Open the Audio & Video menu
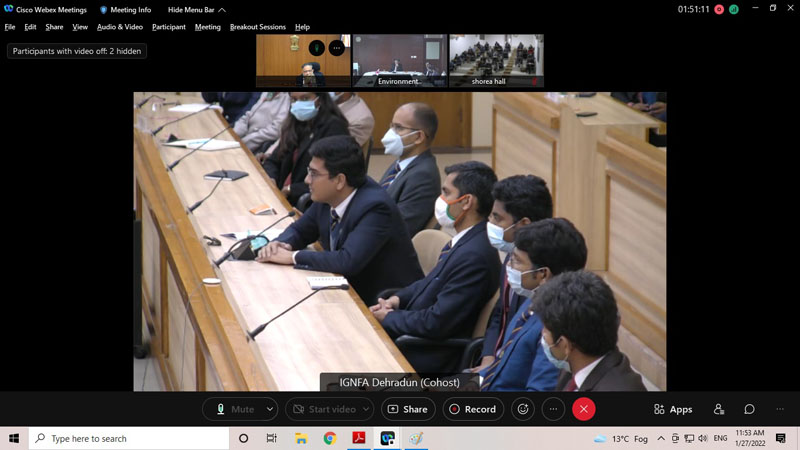 click(x=119, y=27)
